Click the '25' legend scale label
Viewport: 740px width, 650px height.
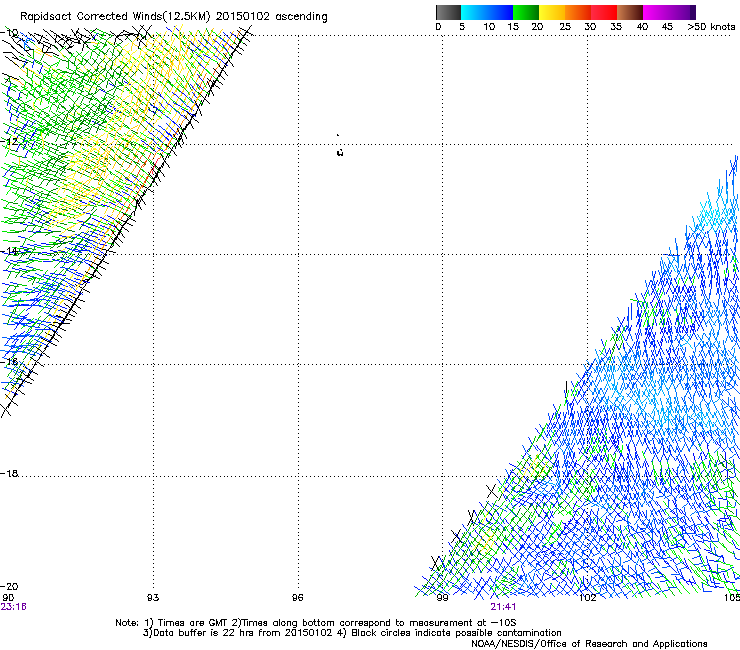tap(565, 27)
